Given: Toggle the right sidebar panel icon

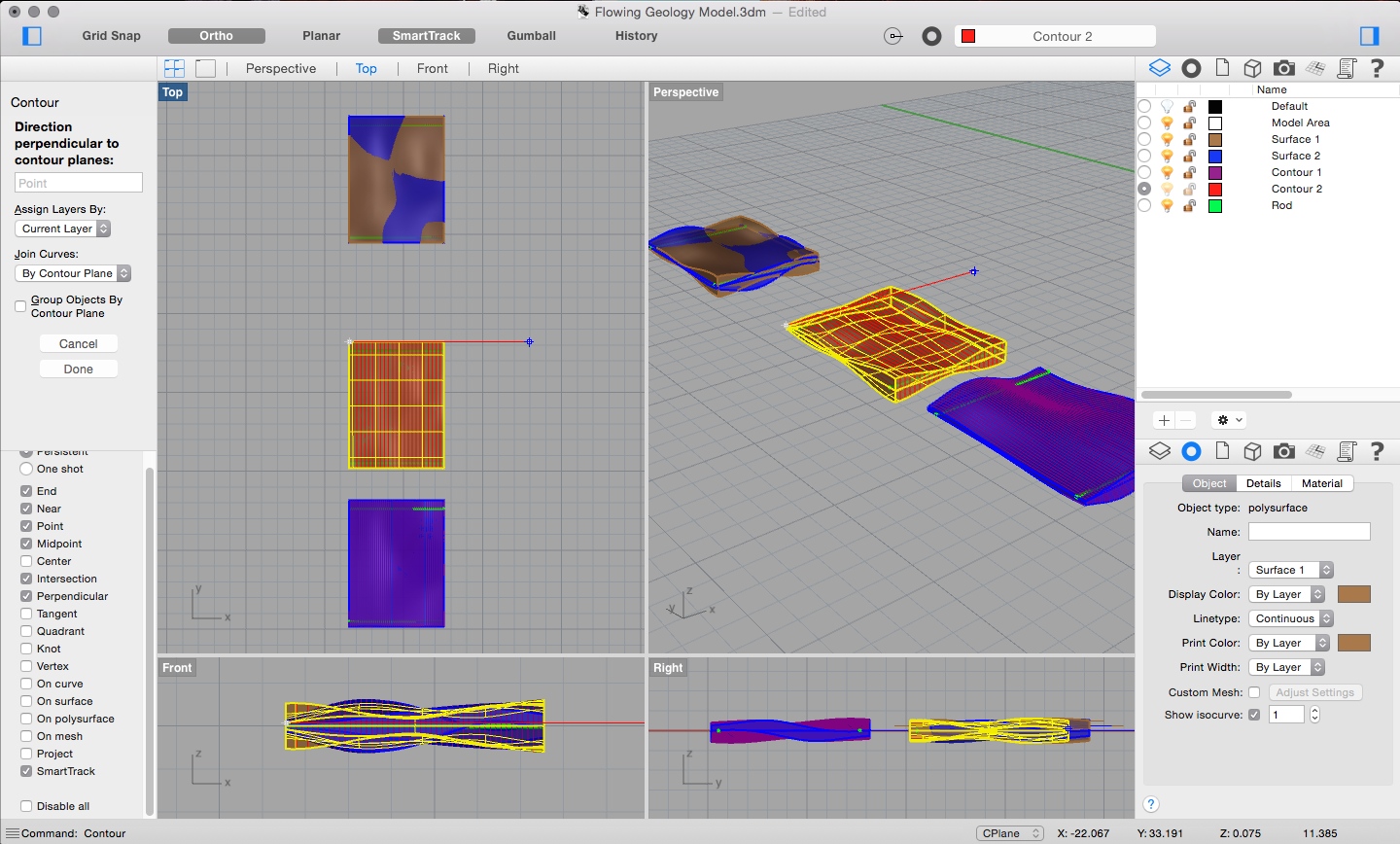Looking at the screenshot, I should (x=1370, y=36).
